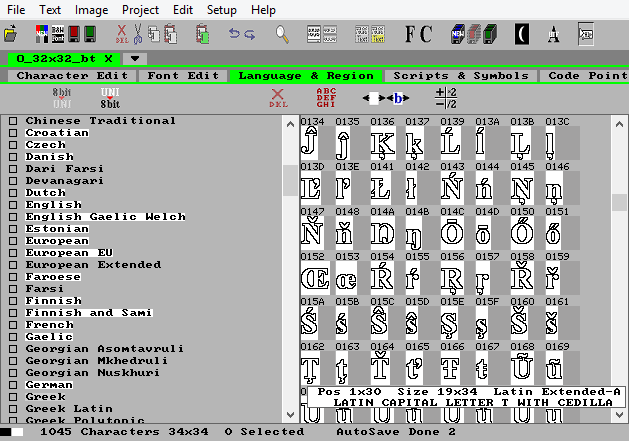Click the green paste-special icon
The height and width of the screenshot is (441, 629).
tap(203, 34)
